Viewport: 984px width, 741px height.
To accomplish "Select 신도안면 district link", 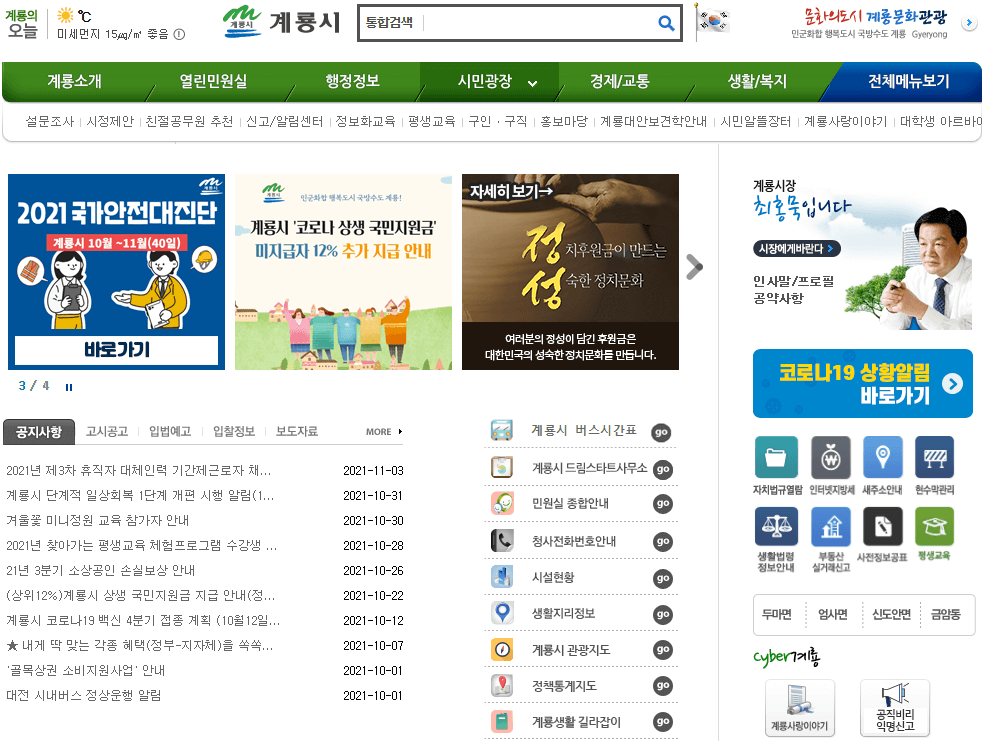I will point(891,615).
